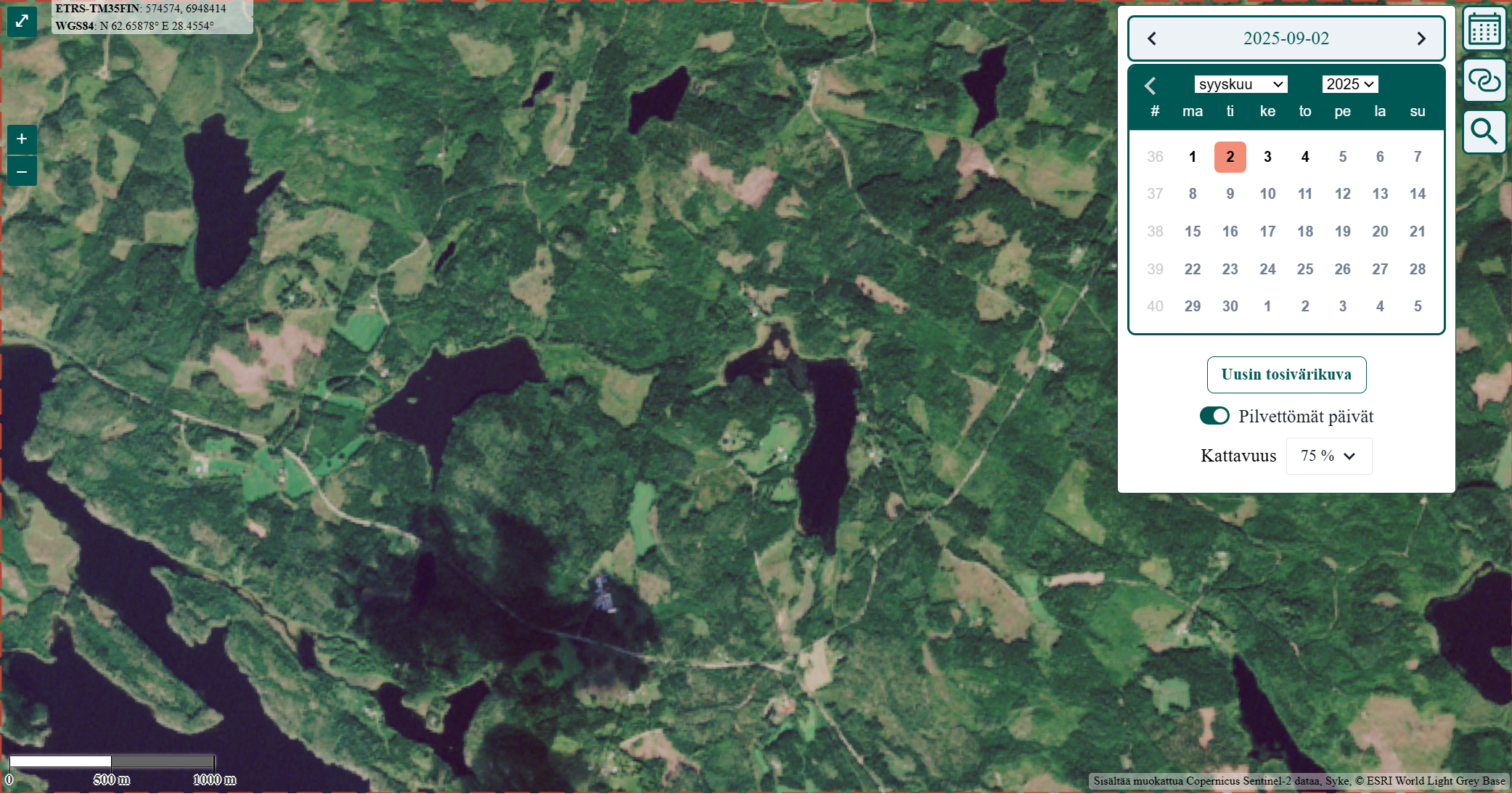The image size is (1512, 794).
Task: Expand Kattavuus 75 % dropdown
Action: point(1328,456)
